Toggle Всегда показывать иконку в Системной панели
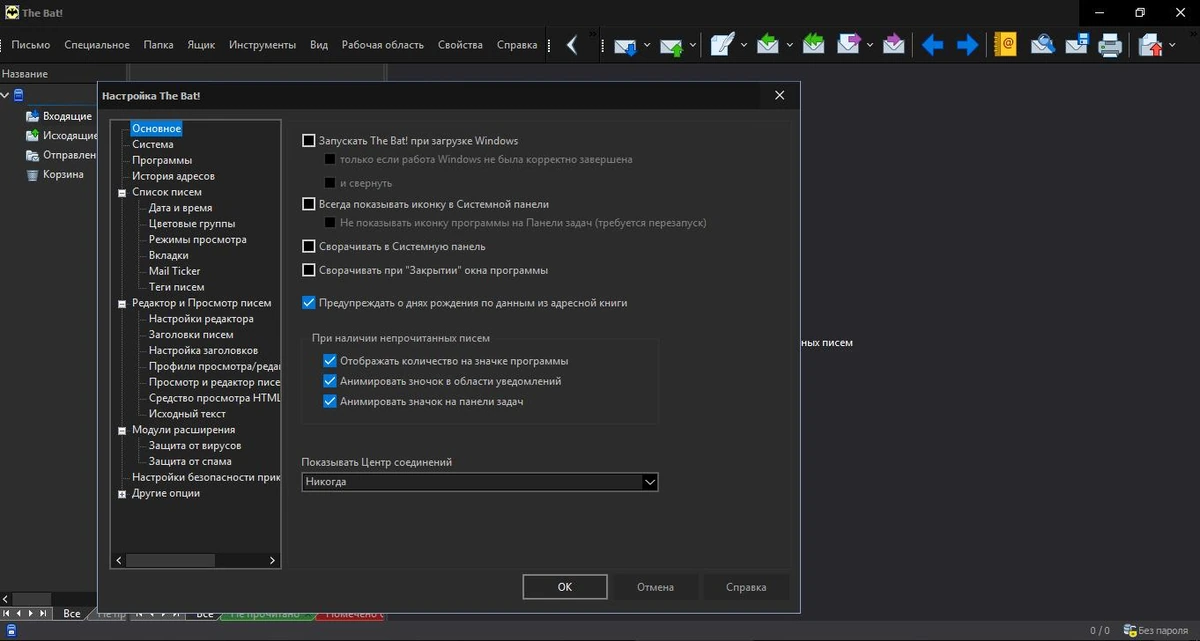Image resolution: width=1200 pixels, height=641 pixels. pyautogui.click(x=309, y=204)
